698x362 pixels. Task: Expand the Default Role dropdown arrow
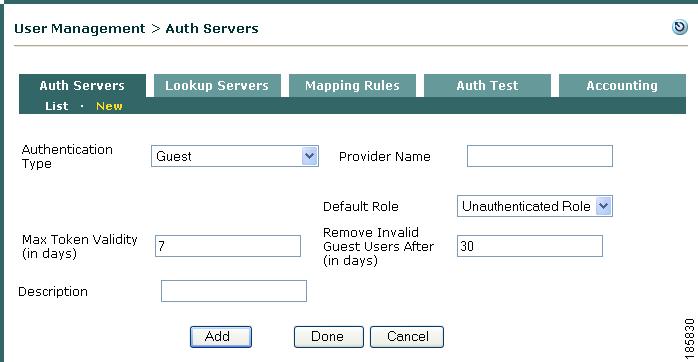(603, 206)
